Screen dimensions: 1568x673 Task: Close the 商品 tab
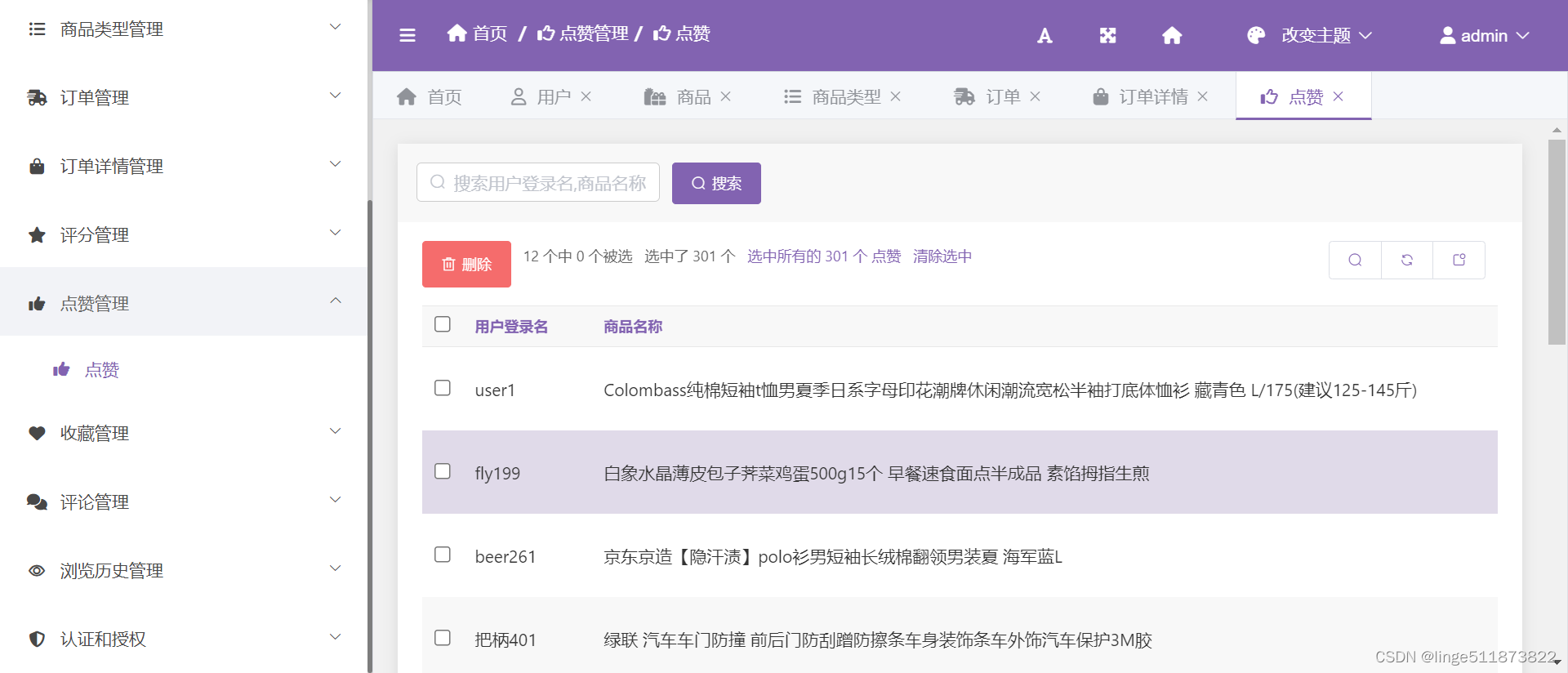tap(725, 96)
